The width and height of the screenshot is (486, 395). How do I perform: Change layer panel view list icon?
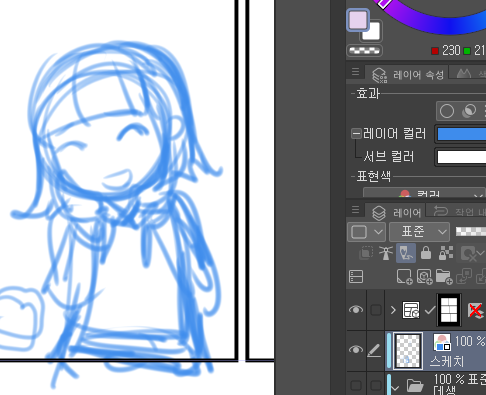tap(356, 276)
